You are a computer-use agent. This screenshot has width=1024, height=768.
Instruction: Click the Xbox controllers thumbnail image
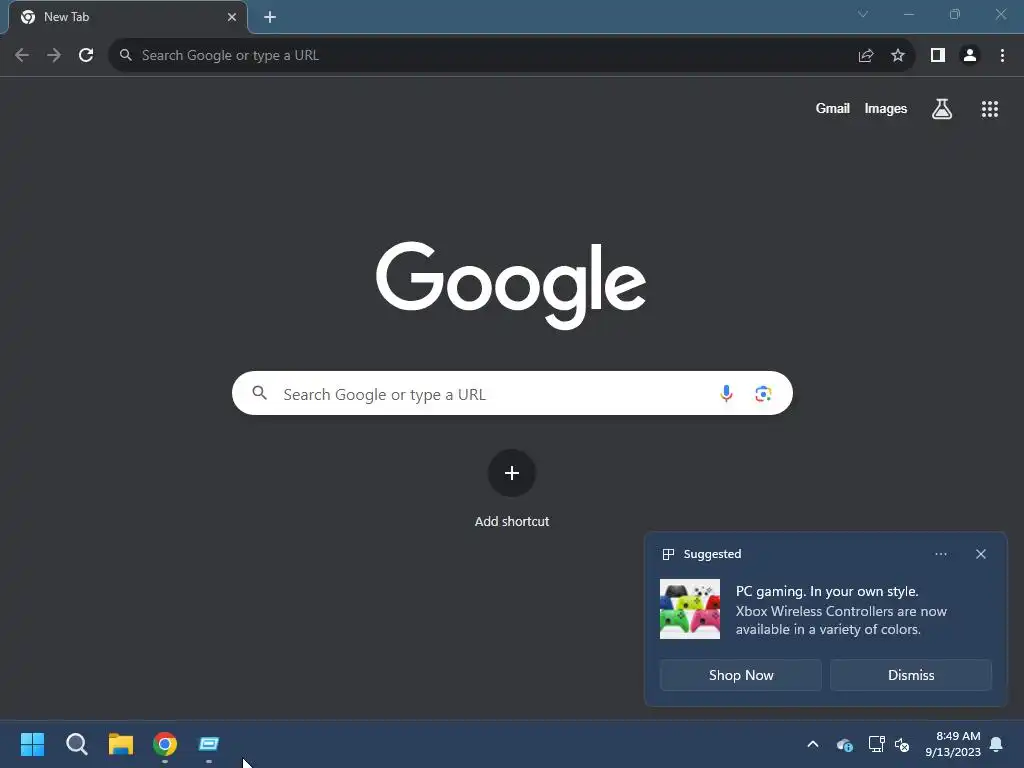(690, 609)
